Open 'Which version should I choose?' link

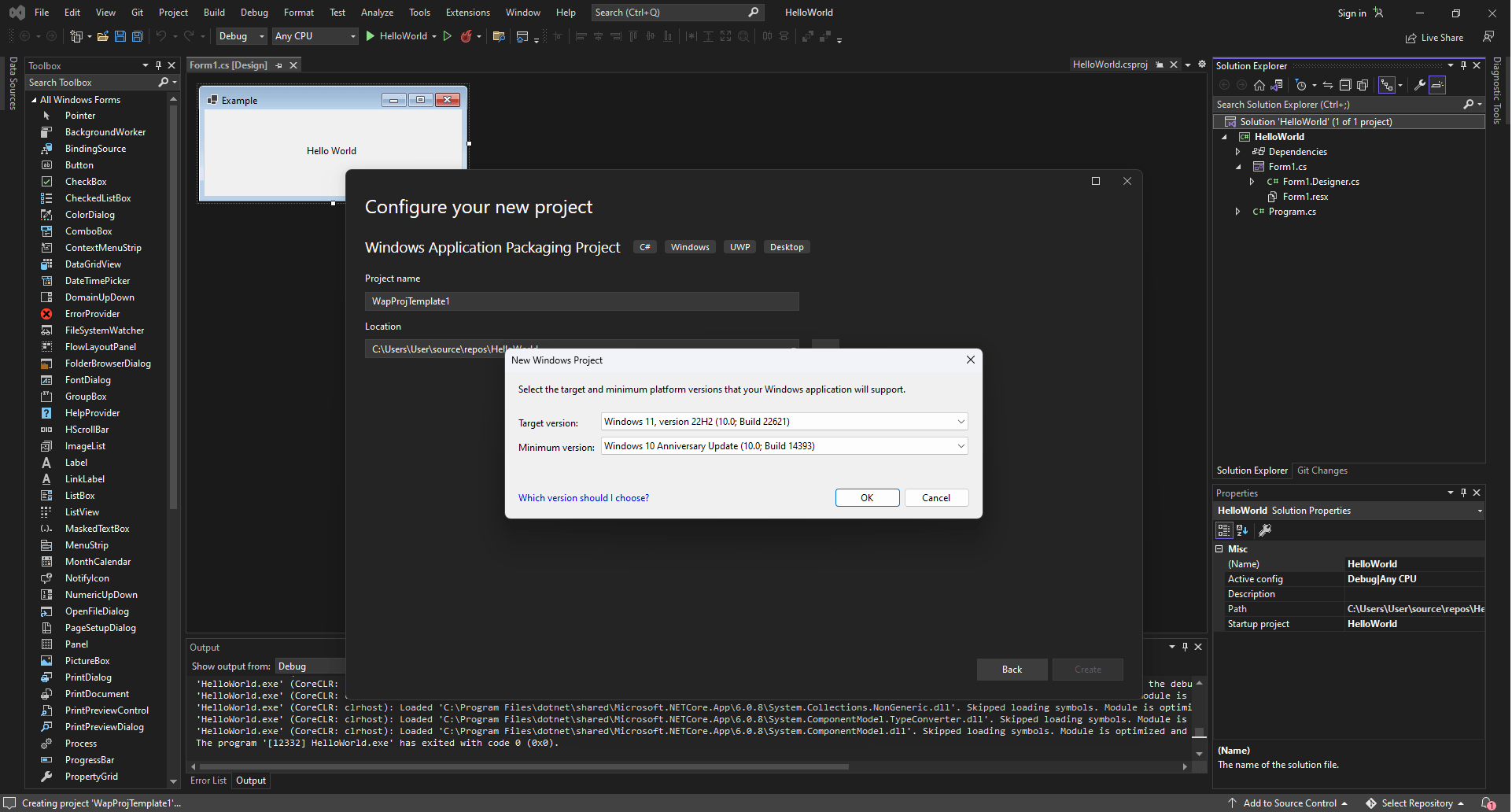pyautogui.click(x=584, y=498)
